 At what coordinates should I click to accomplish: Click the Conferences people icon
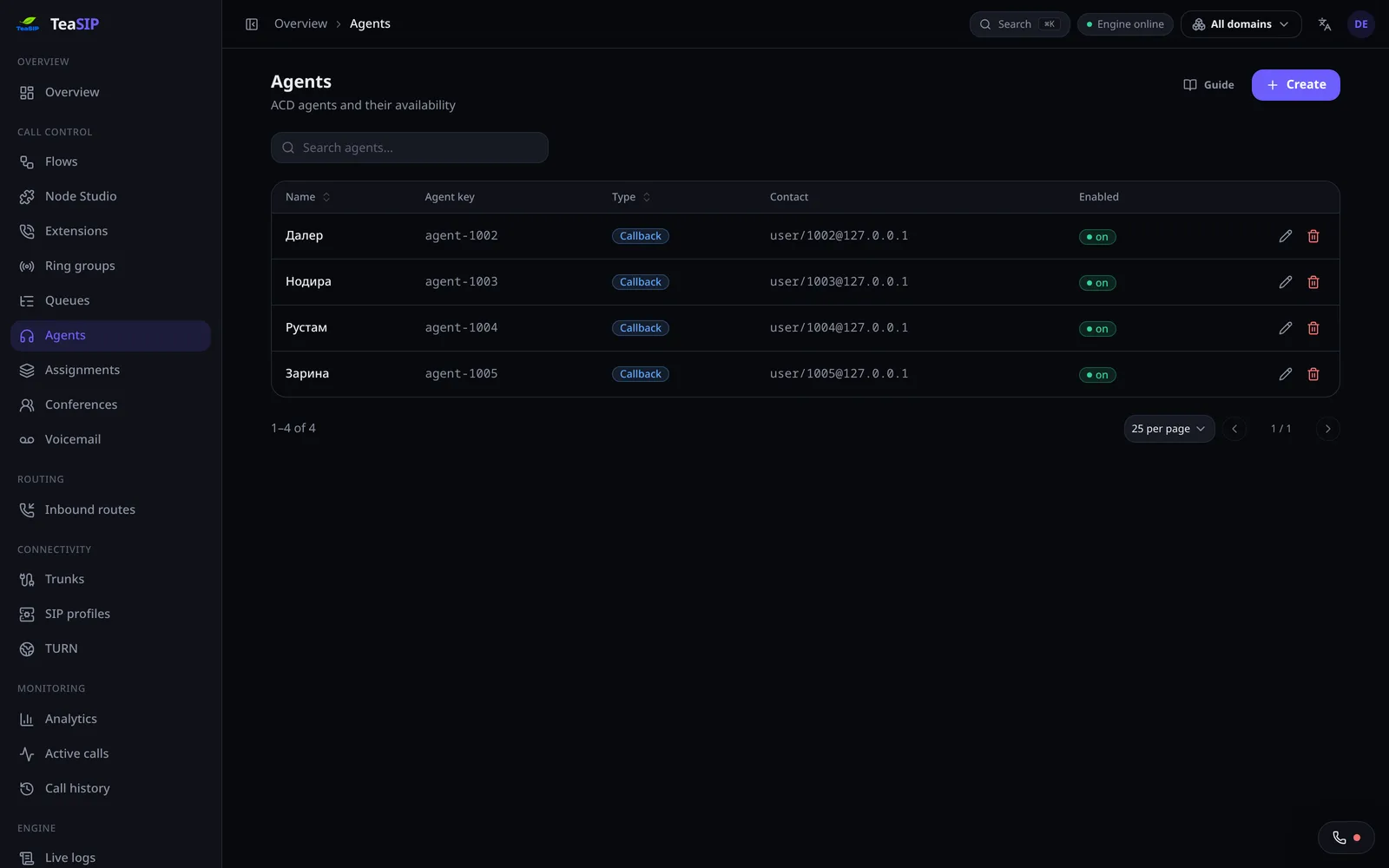(27, 405)
